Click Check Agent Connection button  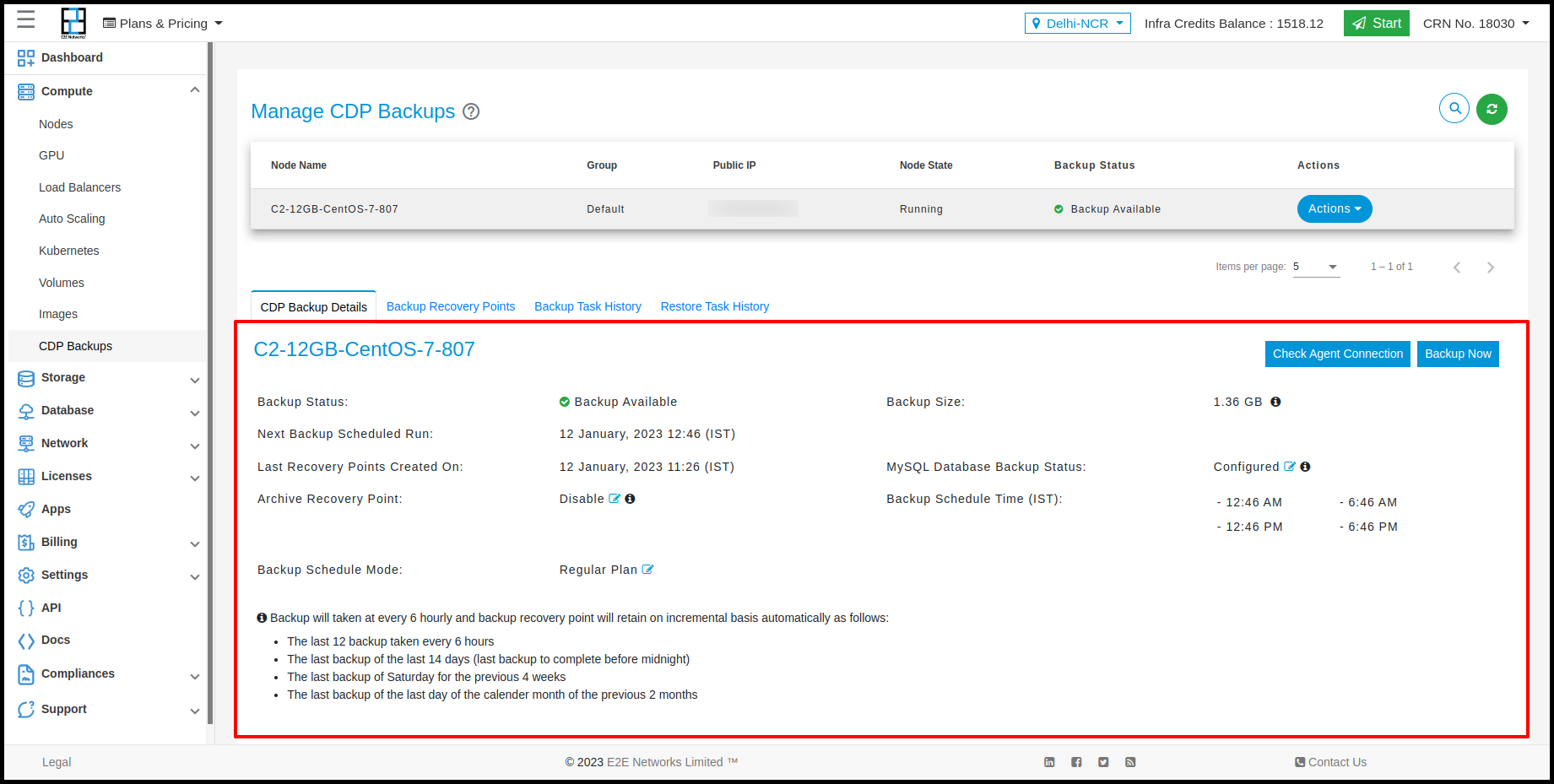[x=1338, y=354]
